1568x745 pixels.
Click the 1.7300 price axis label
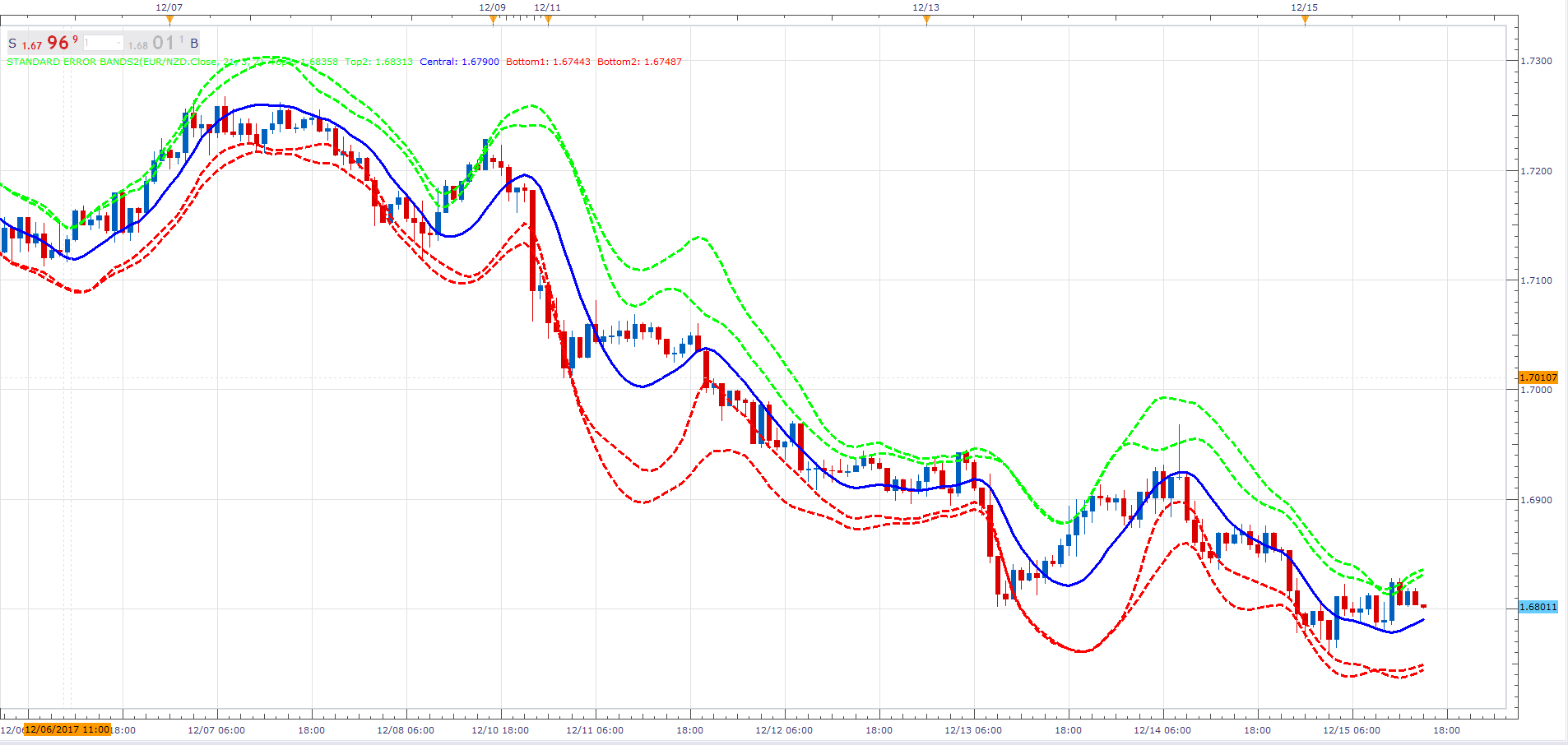coord(1536,61)
